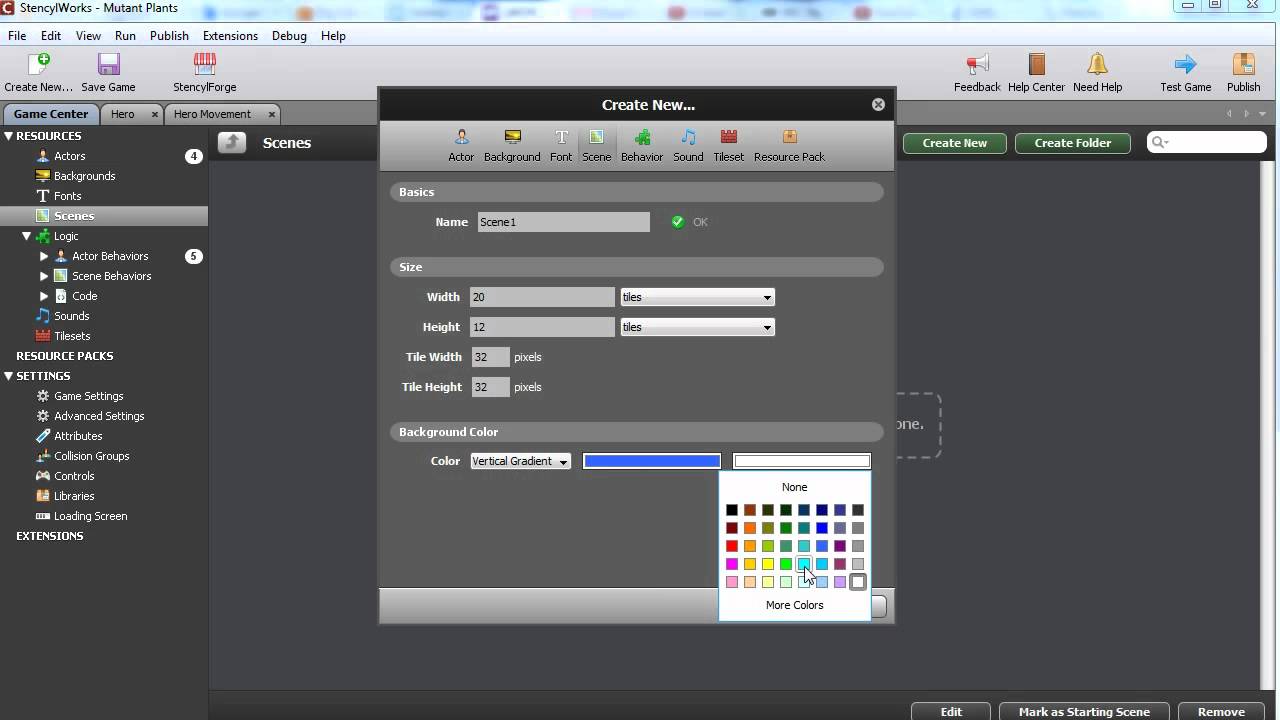
Task: Switch to the Hero tab
Action: [x=122, y=114]
